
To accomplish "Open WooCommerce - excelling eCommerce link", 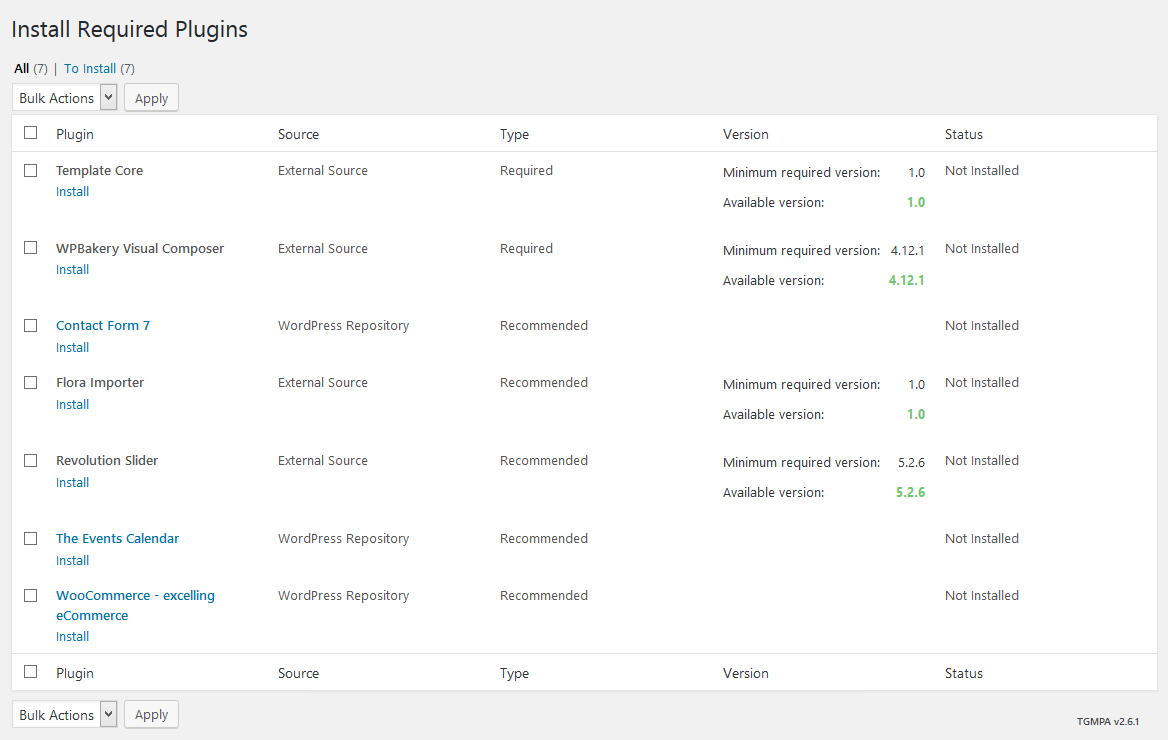I will 135,596.
